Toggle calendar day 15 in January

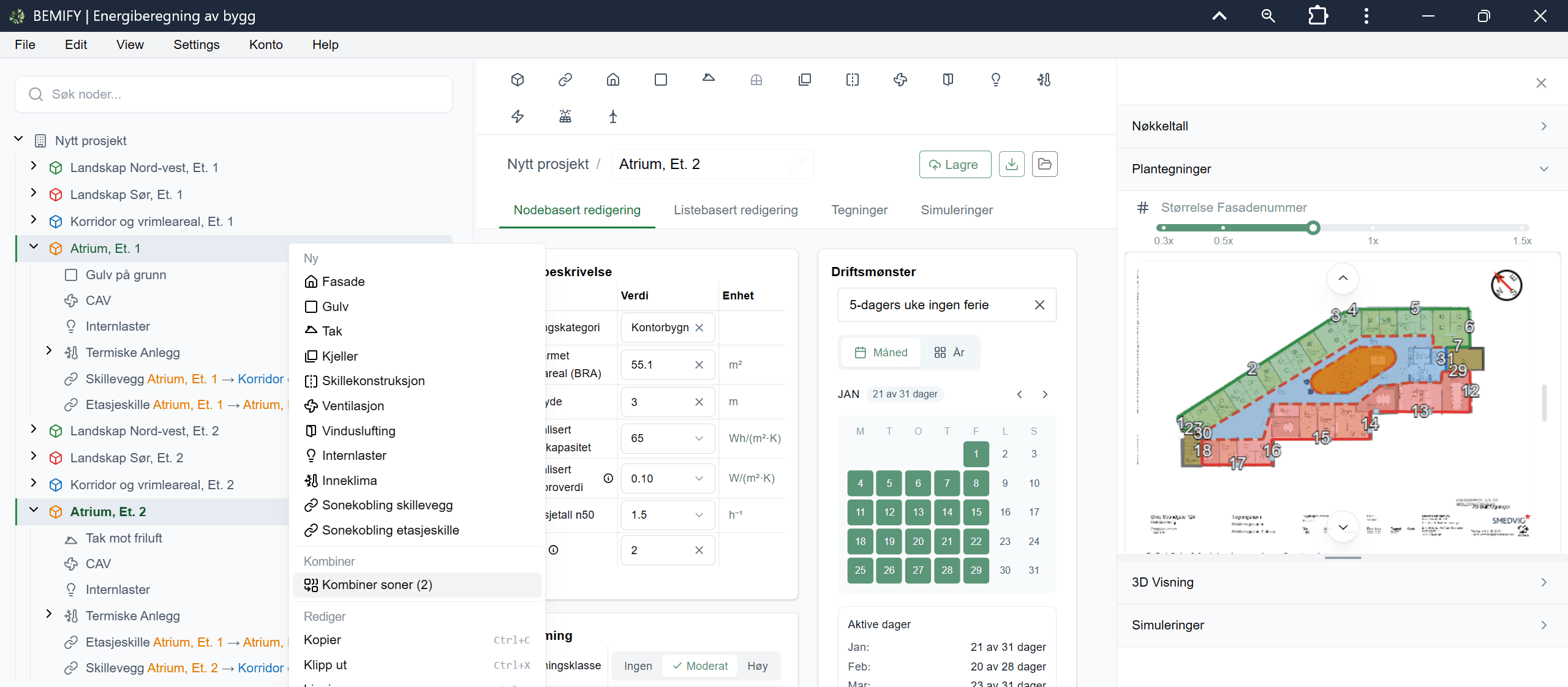click(x=976, y=512)
